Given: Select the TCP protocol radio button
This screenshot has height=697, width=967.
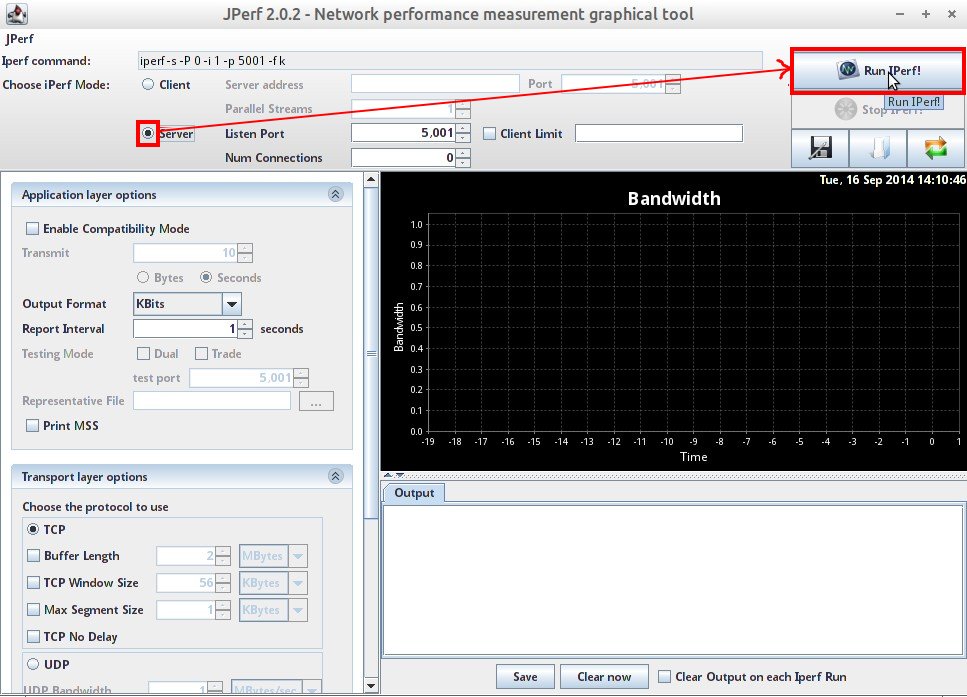Looking at the screenshot, I should pos(33,529).
